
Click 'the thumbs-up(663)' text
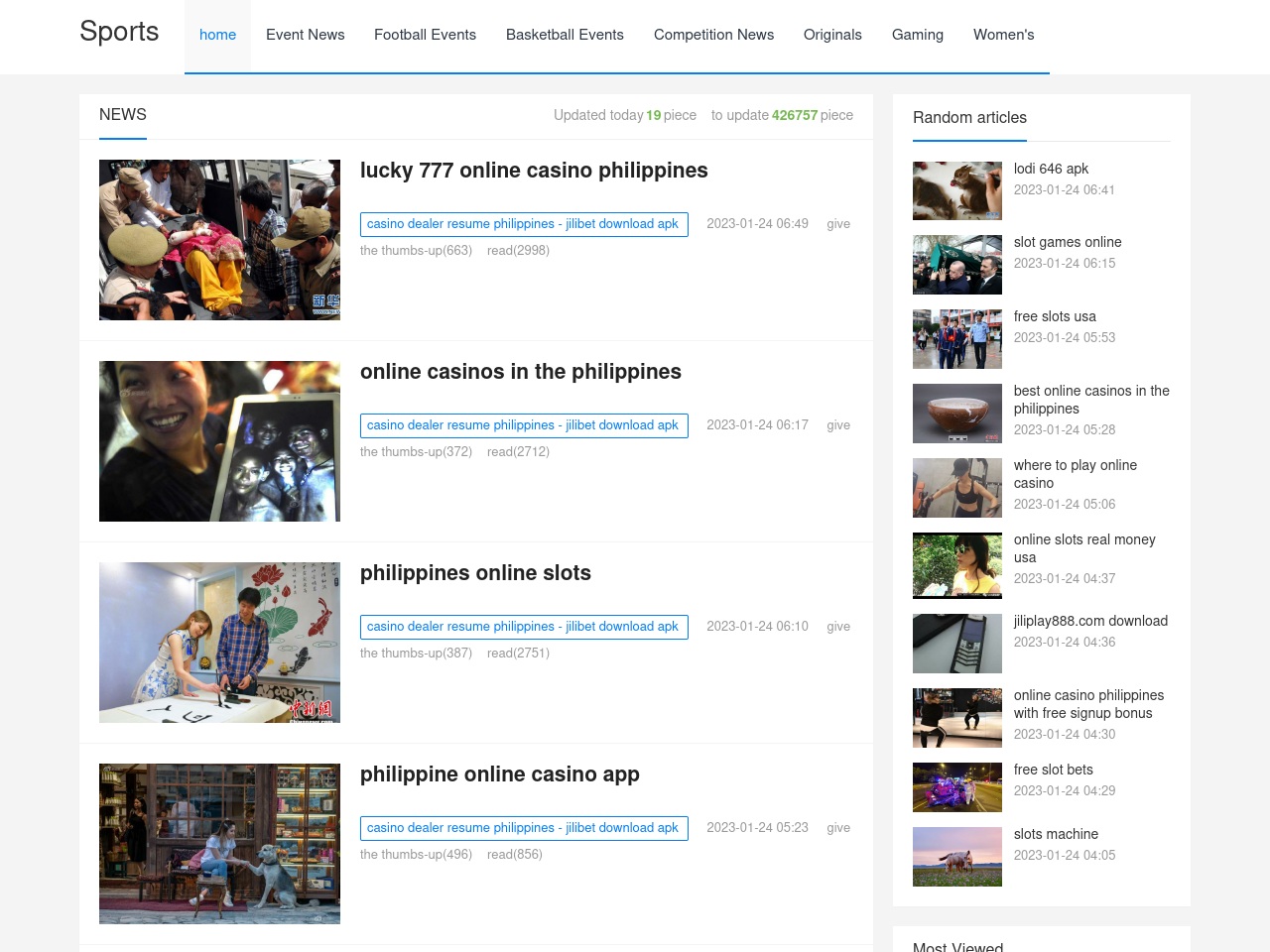click(416, 251)
